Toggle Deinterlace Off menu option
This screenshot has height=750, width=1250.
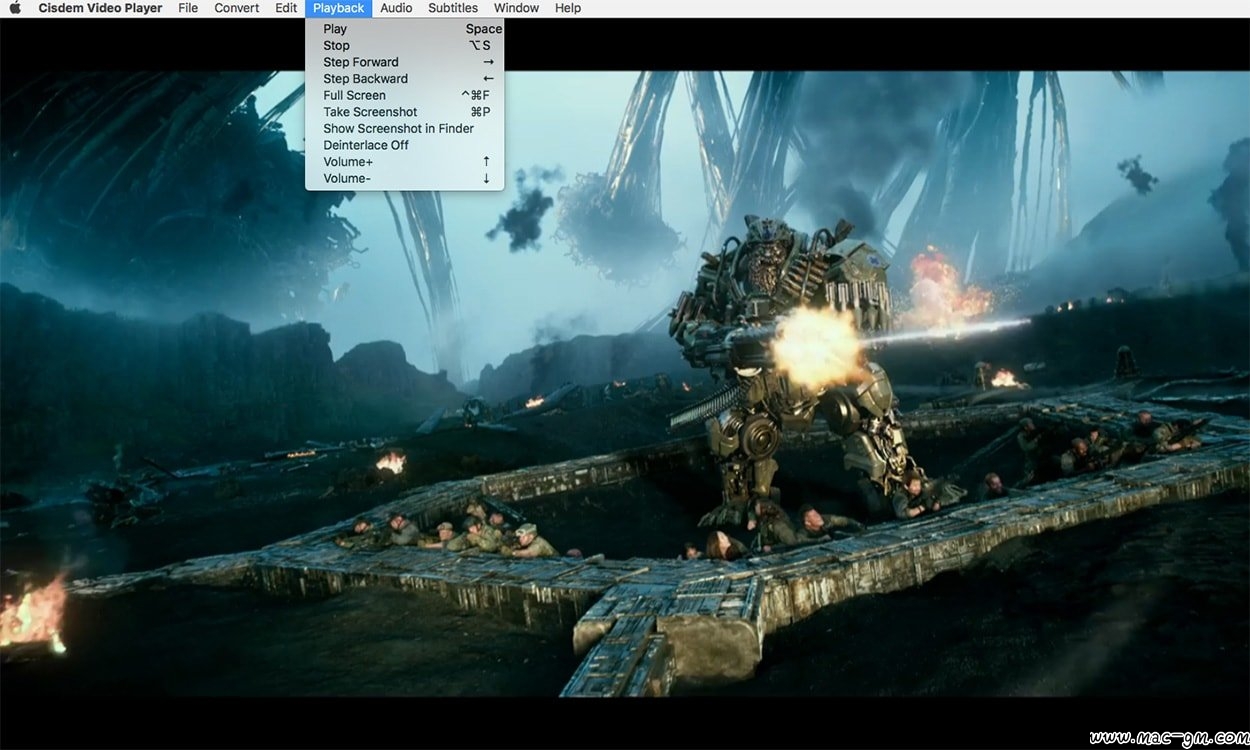click(x=405, y=145)
